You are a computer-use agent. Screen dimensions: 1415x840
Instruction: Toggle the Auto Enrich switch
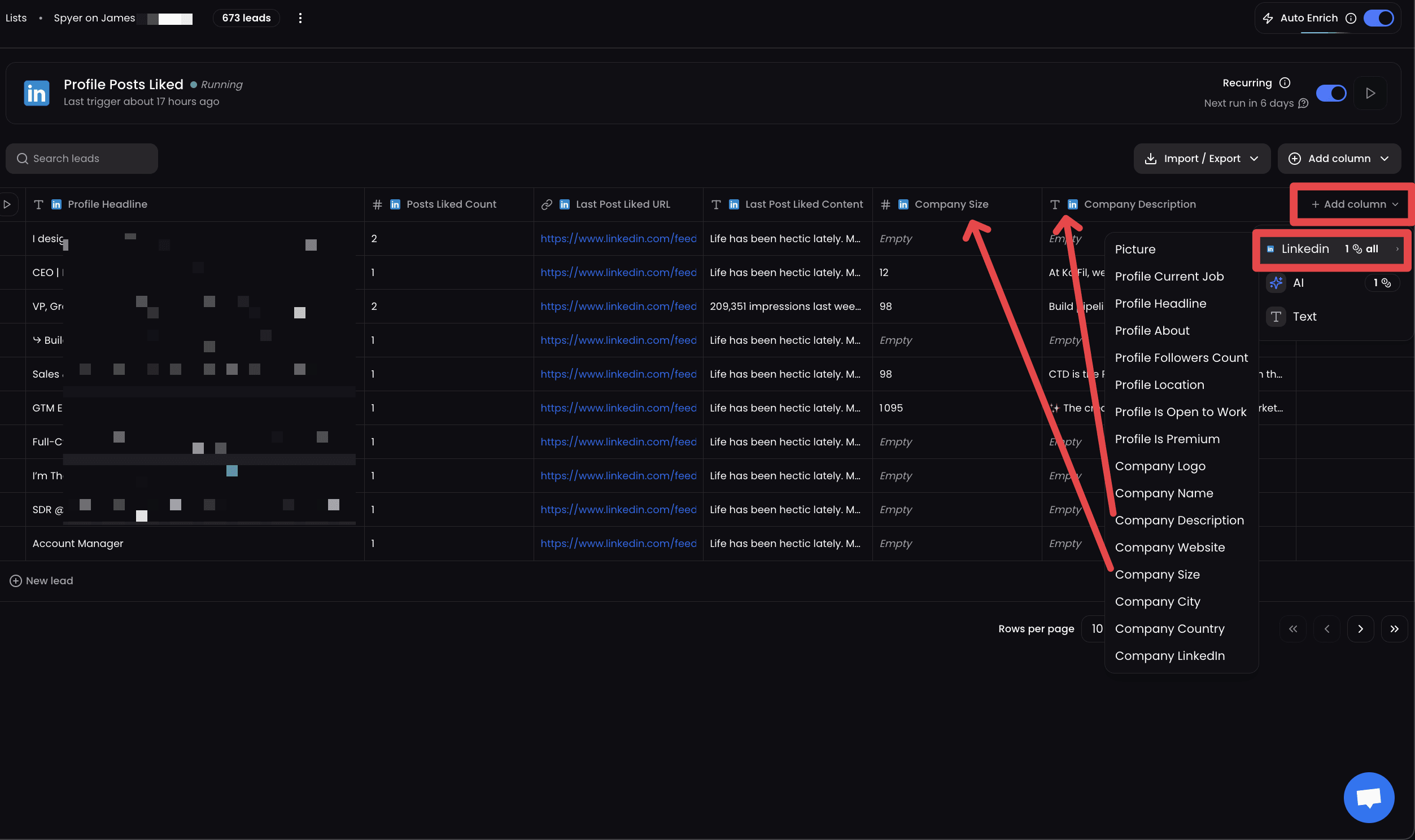(x=1378, y=18)
